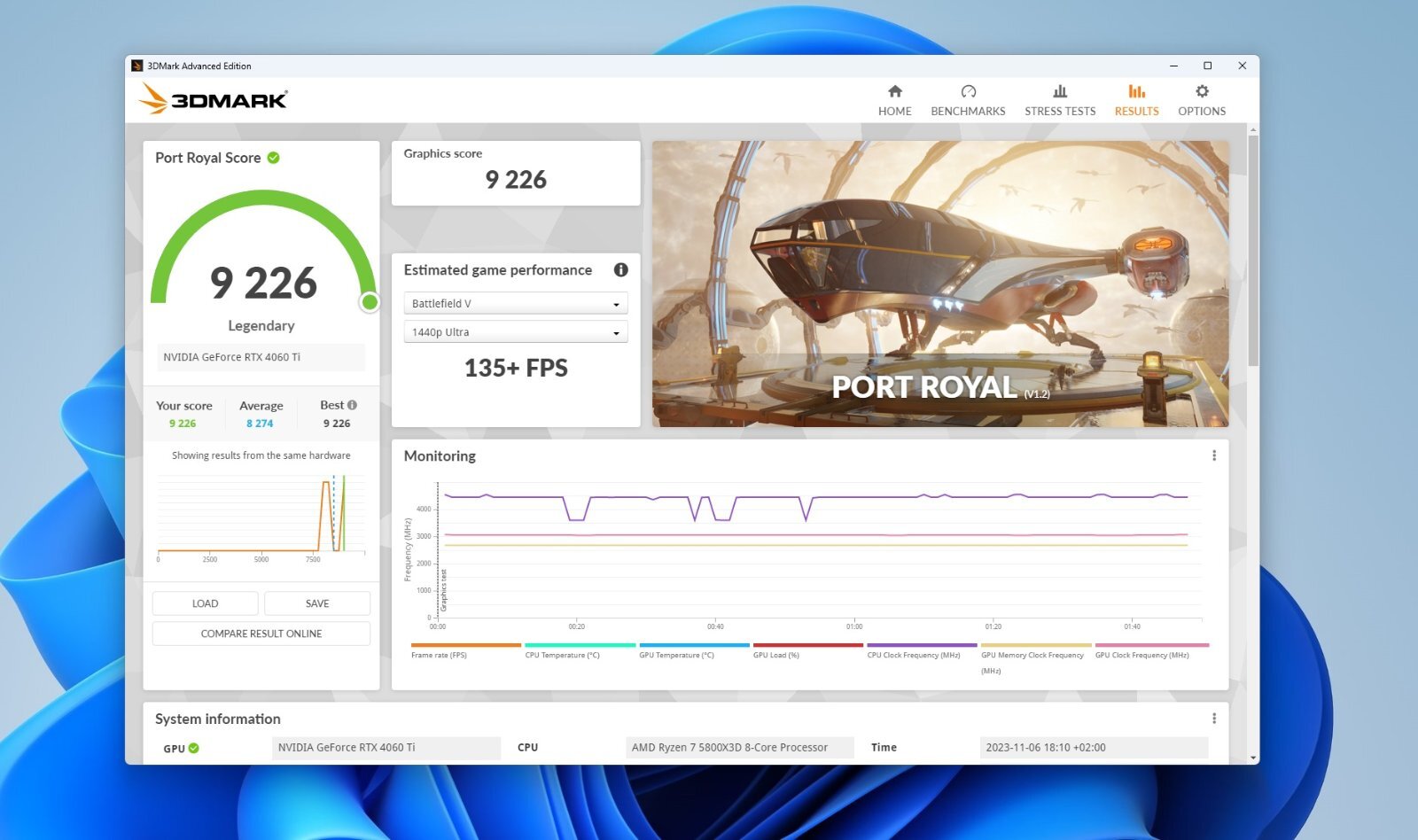Open the Options gear icon

1202,91
